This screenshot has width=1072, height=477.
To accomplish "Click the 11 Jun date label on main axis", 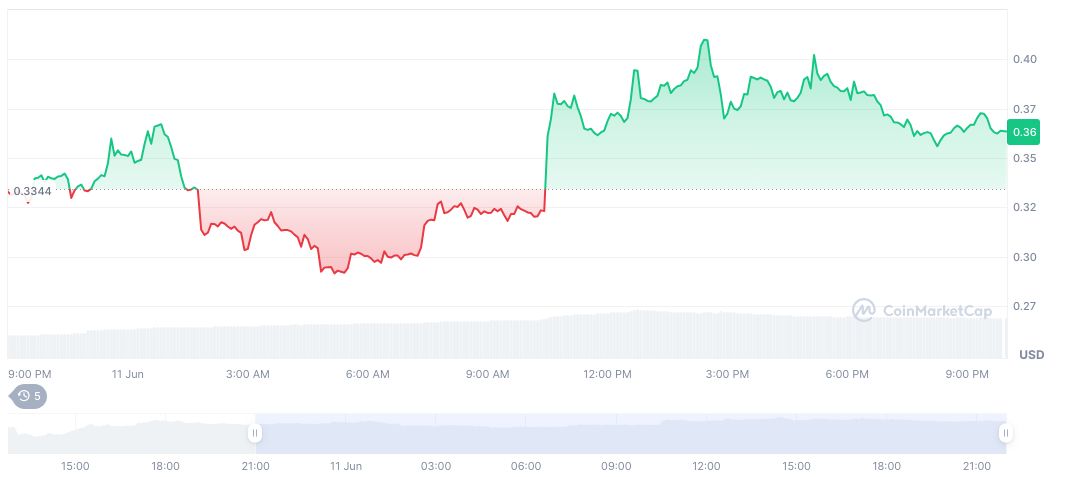I will coord(128,374).
